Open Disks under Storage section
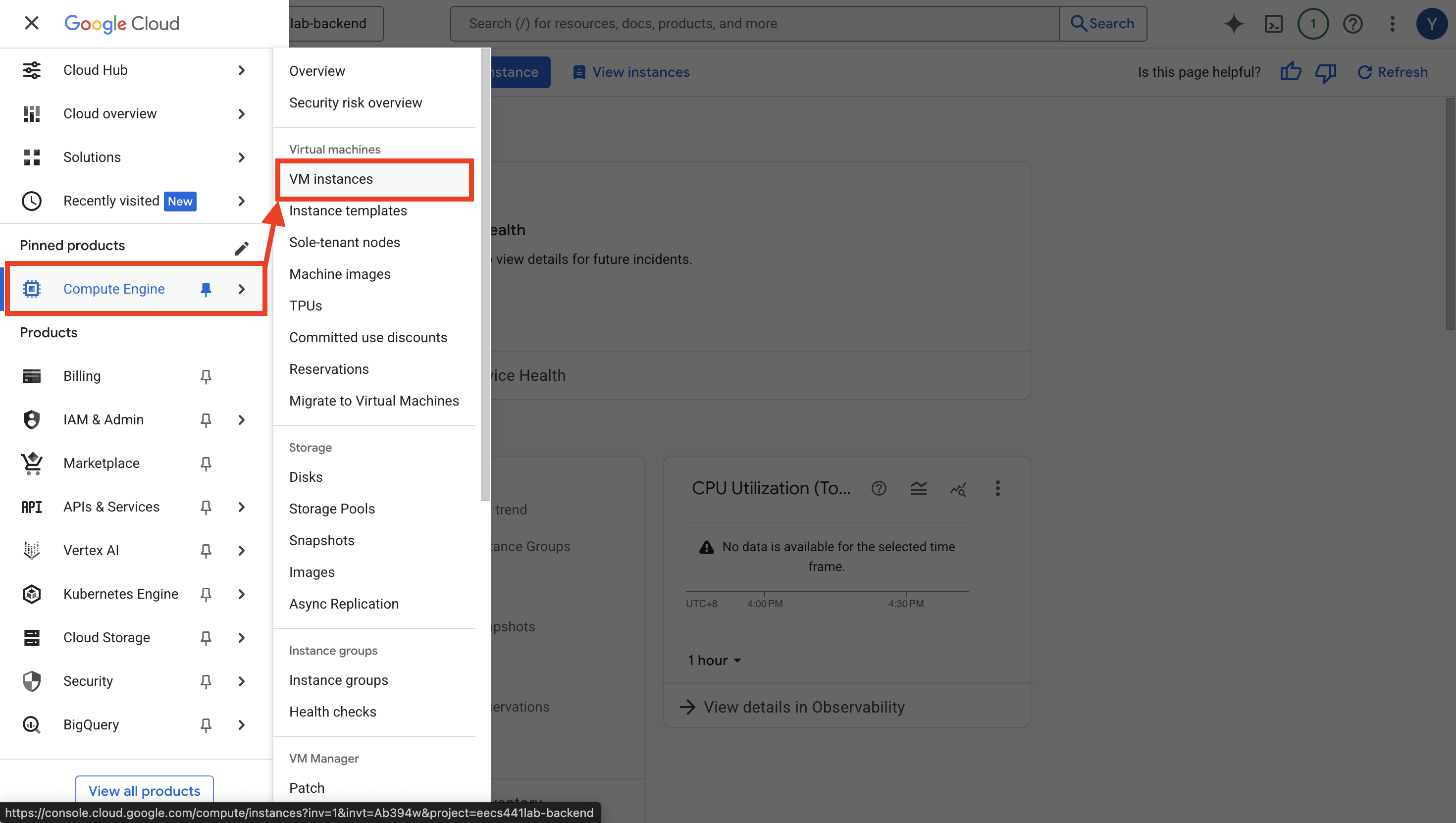 [x=306, y=477]
